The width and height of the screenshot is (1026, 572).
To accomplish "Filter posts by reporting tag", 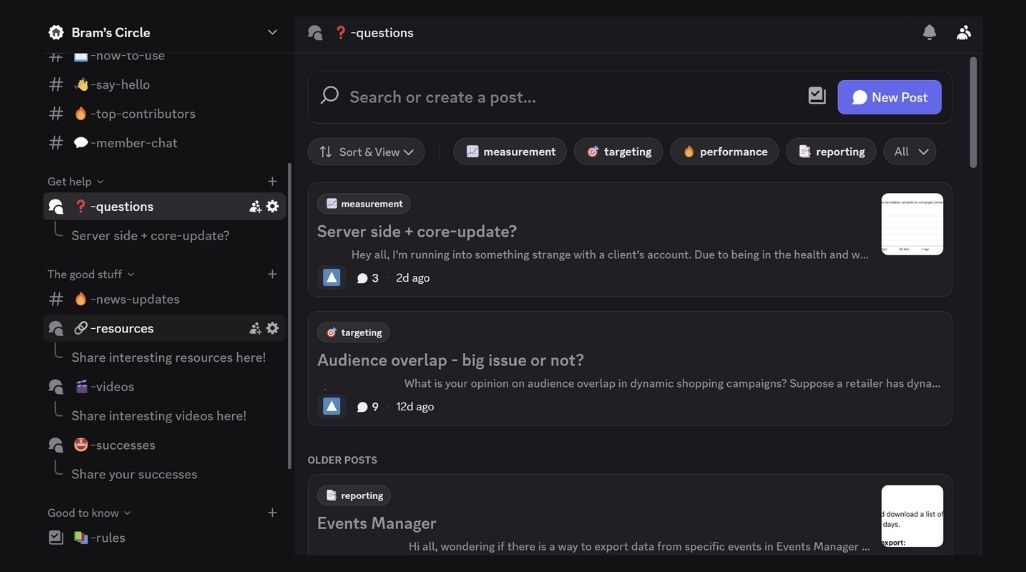I will (x=831, y=152).
